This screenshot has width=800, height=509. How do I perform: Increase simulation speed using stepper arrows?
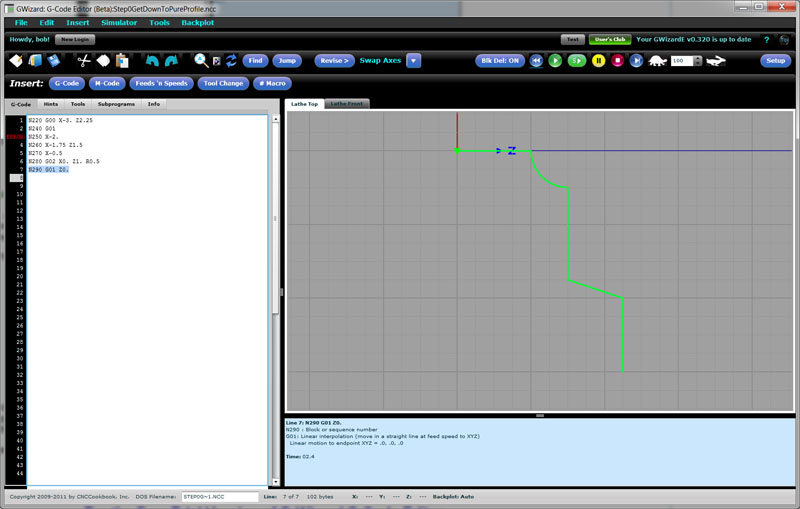[x=698, y=59]
